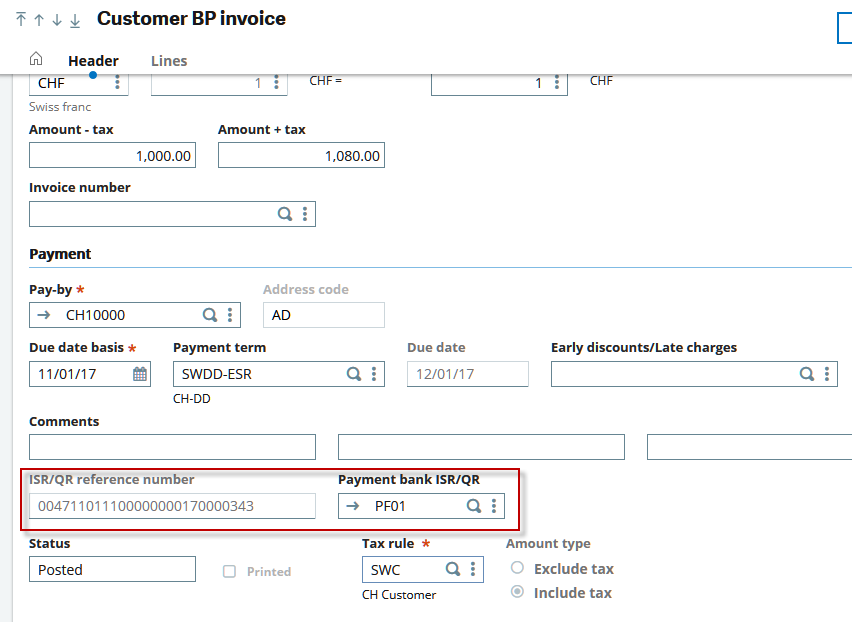
Task: Toggle the Printed checkbox
Action: point(229,571)
